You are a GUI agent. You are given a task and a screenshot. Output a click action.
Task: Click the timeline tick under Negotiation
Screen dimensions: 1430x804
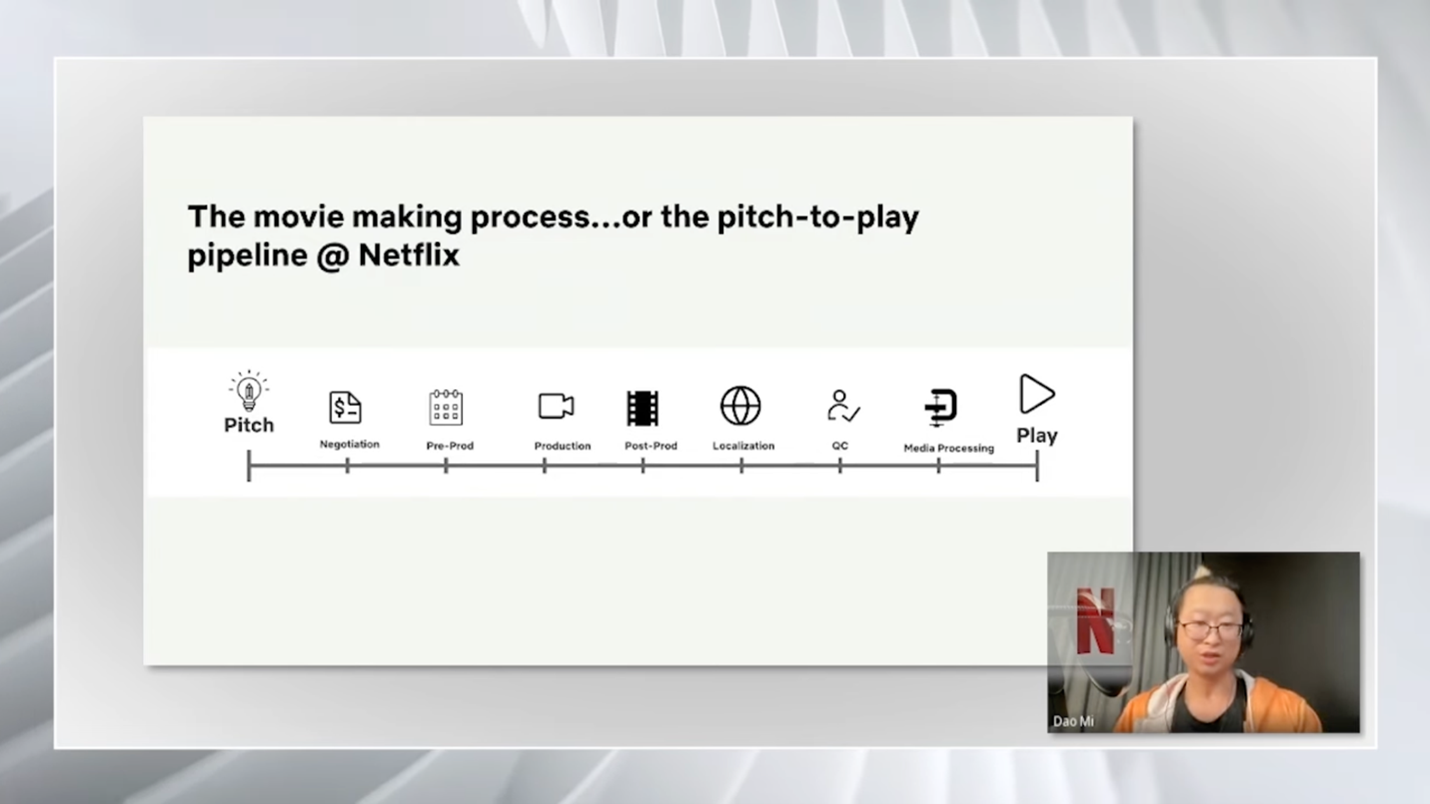coord(347,465)
